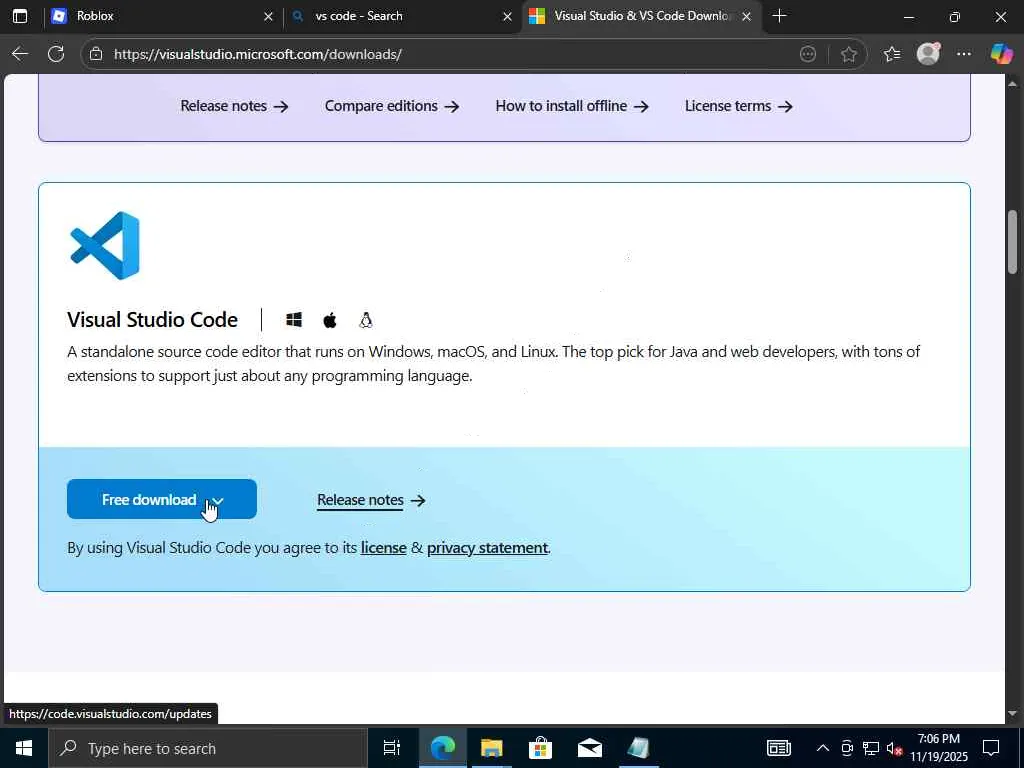
Task: Open How to install offline link
Action: tap(572, 106)
